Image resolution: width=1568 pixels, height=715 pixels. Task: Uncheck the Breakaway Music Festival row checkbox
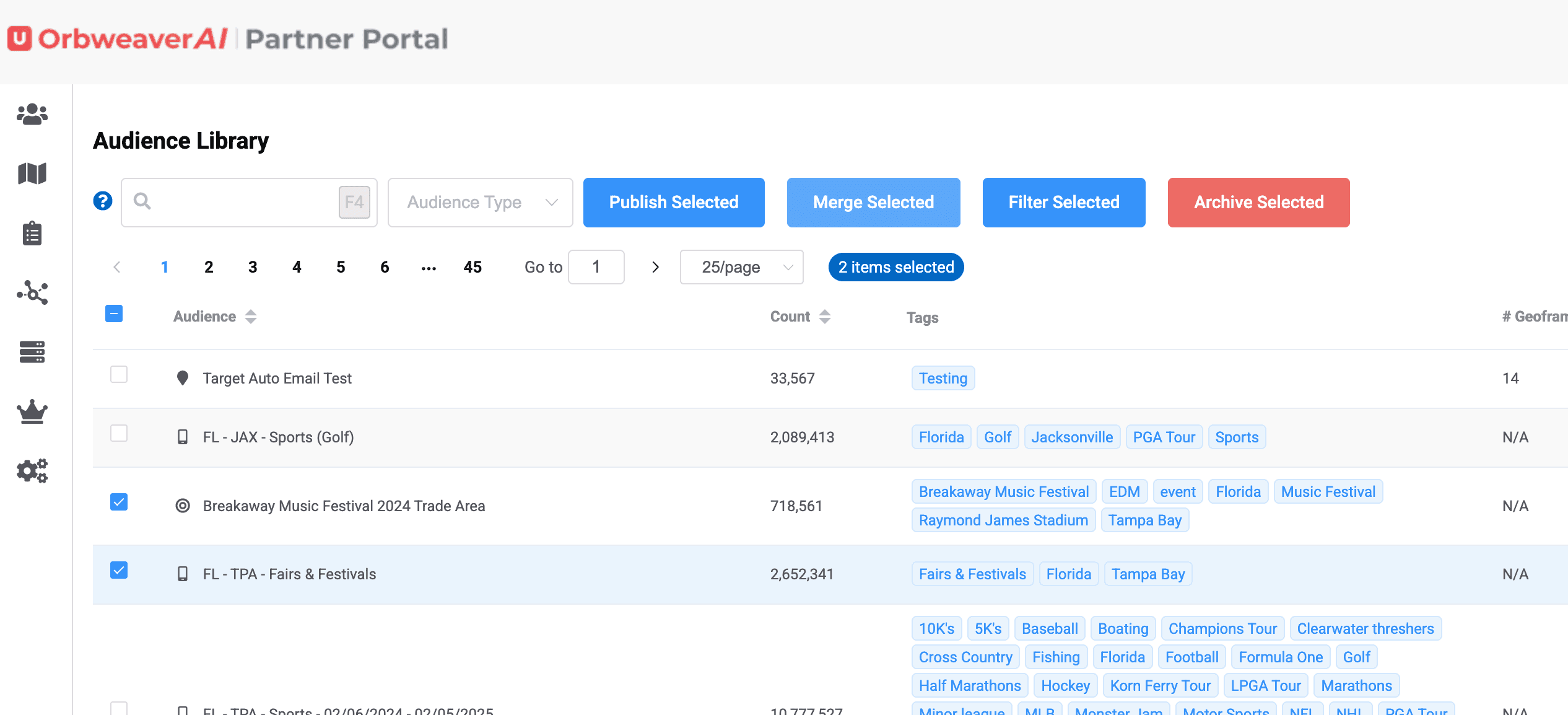point(119,502)
